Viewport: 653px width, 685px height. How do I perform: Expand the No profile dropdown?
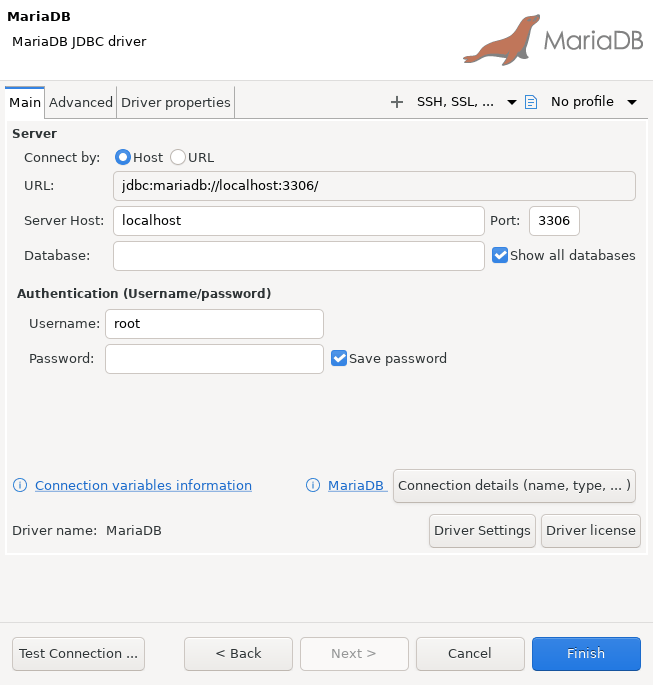pyautogui.click(x=632, y=102)
